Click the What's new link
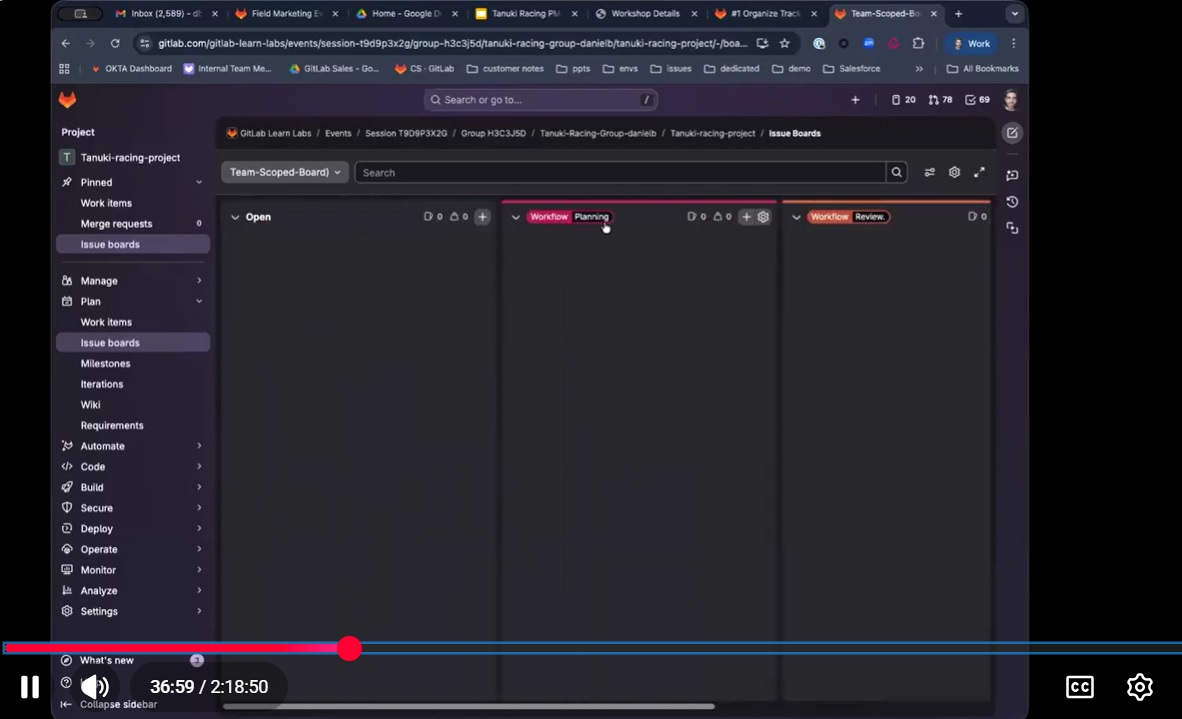Viewport: 1182px width, 719px height. (108, 659)
